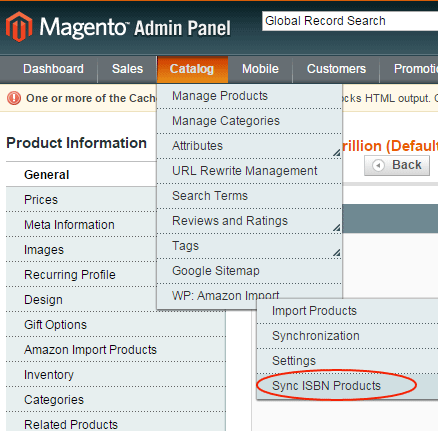Choose Import Products submenu entry

click(347, 311)
